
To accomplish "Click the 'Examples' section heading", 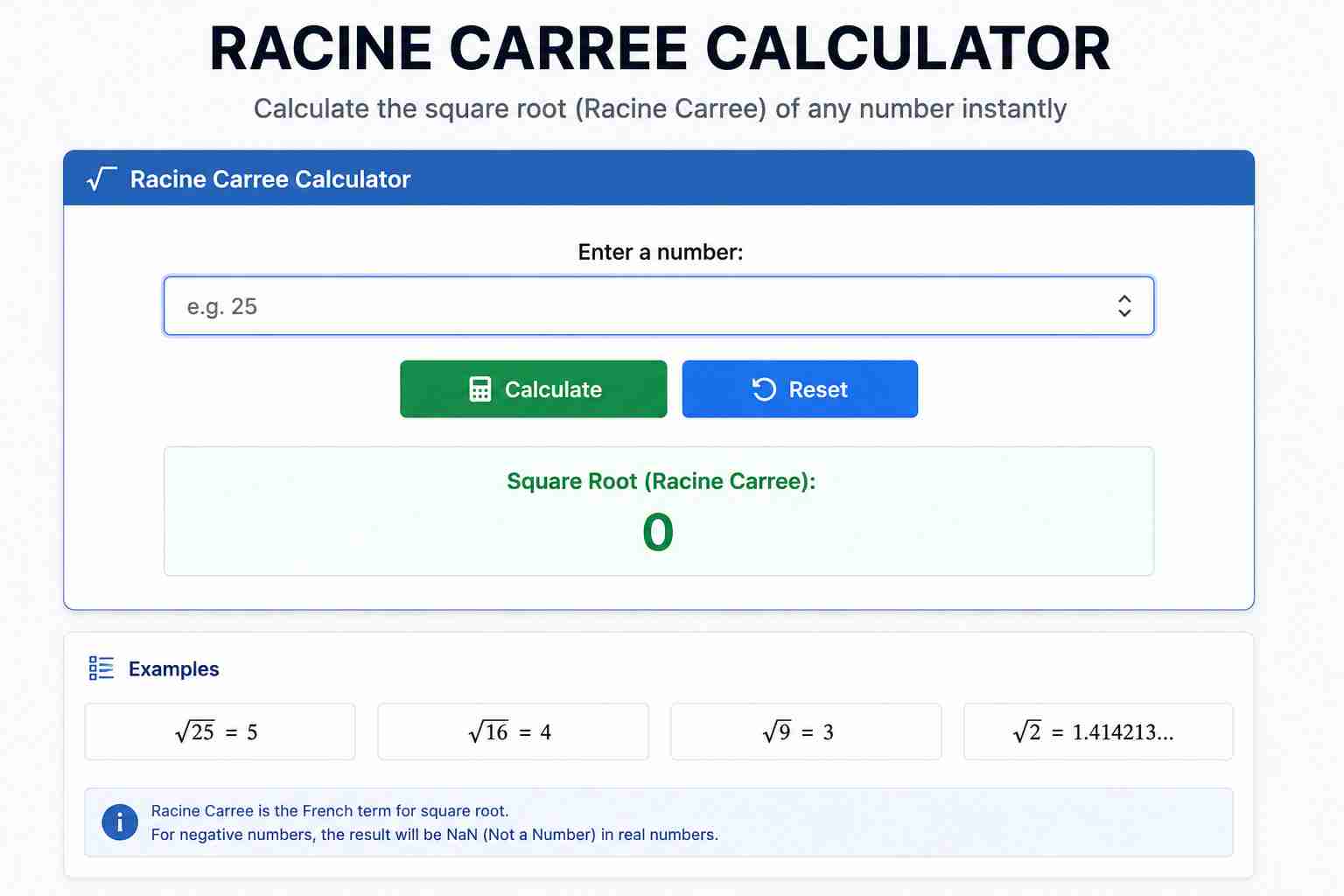I will pos(173,669).
